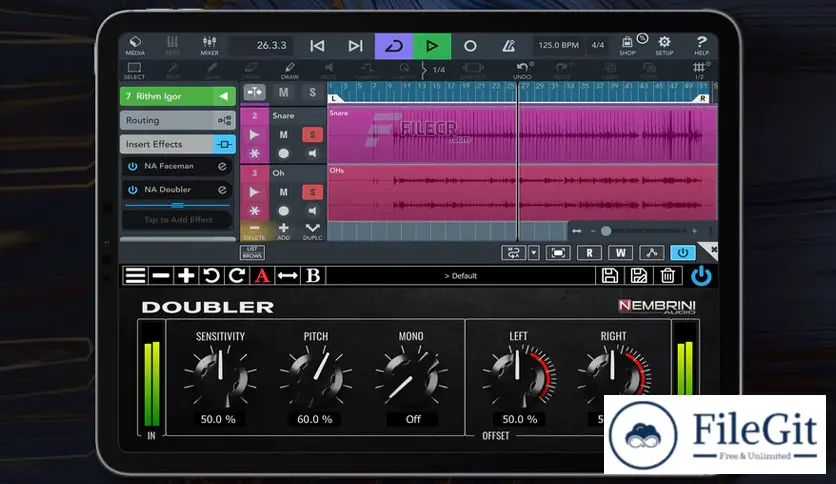Enable Read automation (R)

pyautogui.click(x=590, y=253)
